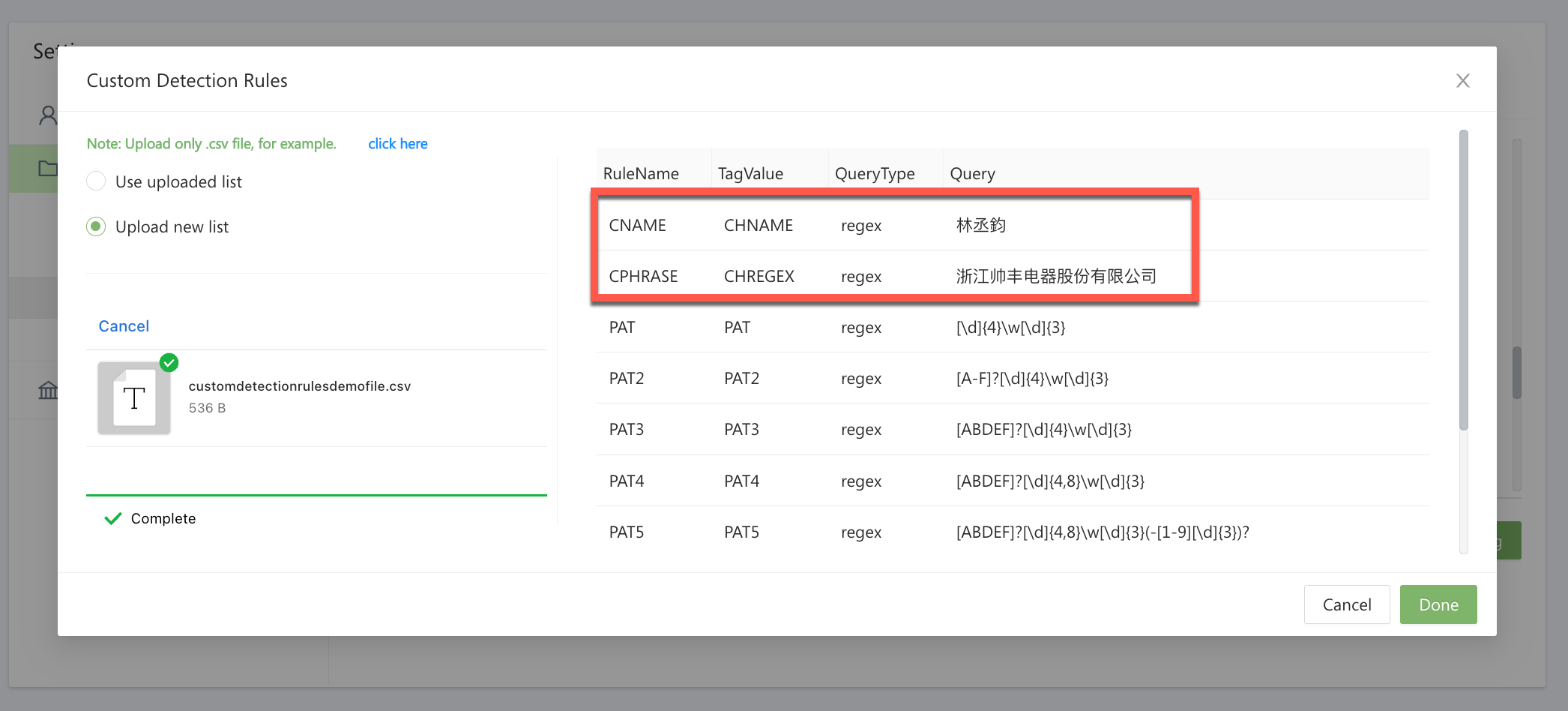Click the rules table vertical scrollbar
The height and width of the screenshot is (711, 1568).
point(1463,281)
